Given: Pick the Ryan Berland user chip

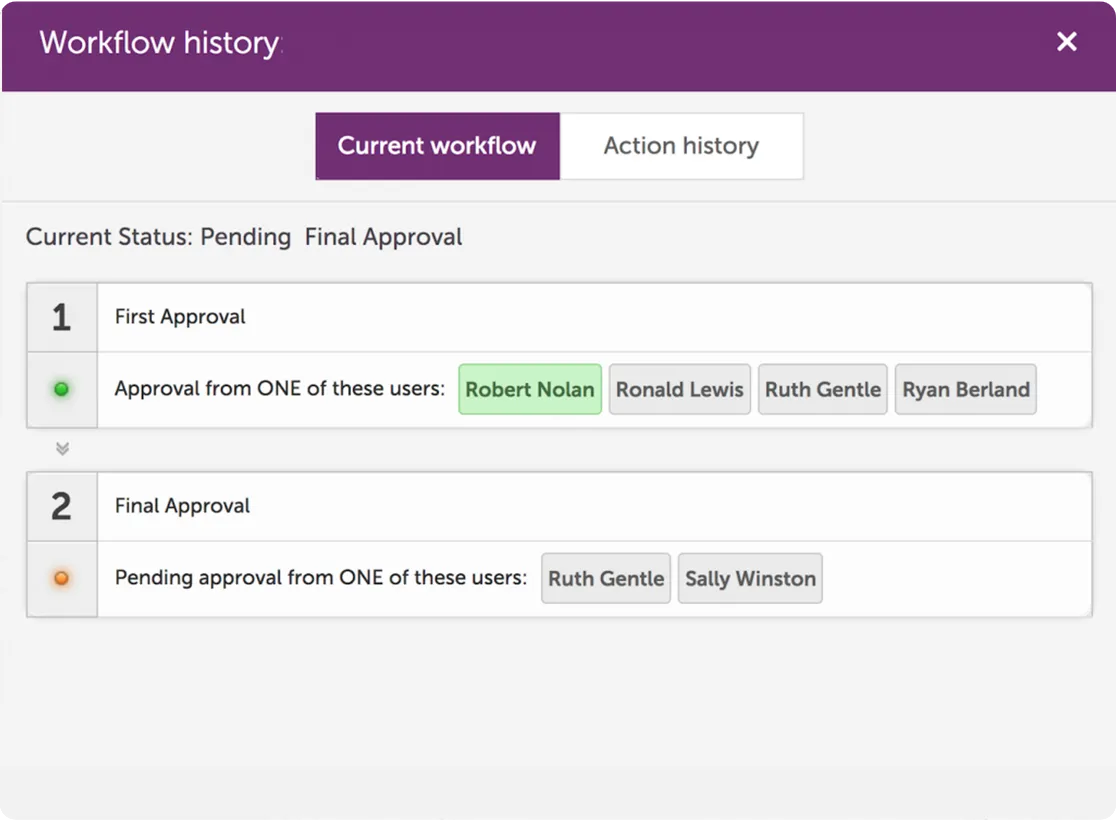Looking at the screenshot, I should pyautogui.click(x=966, y=389).
